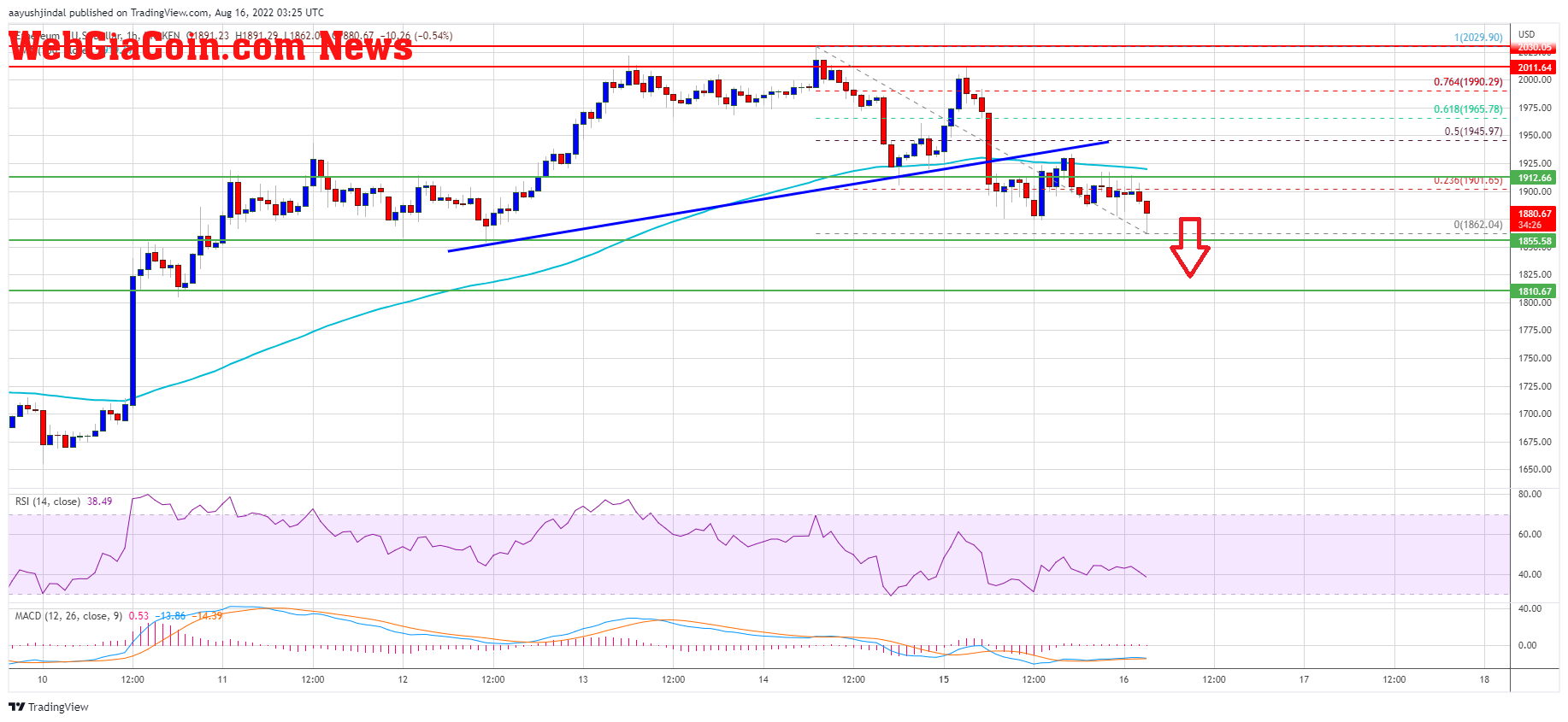
Task: Click date label 10 on time axis
Action: click(43, 679)
